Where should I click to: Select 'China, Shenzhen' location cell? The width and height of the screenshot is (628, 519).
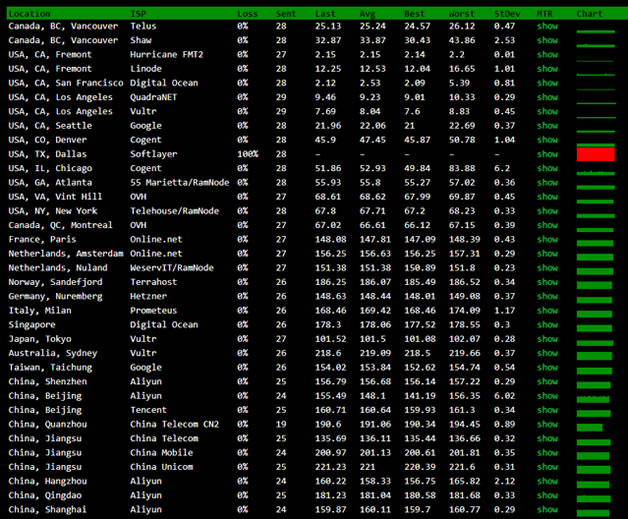[x=48, y=382]
